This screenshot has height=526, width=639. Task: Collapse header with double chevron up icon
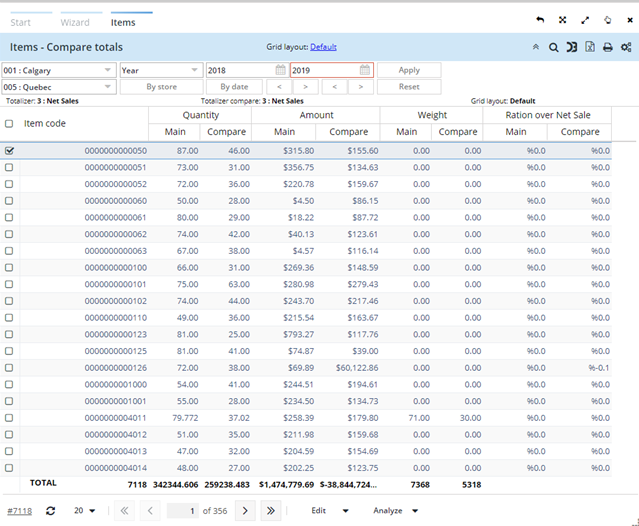tap(535, 47)
